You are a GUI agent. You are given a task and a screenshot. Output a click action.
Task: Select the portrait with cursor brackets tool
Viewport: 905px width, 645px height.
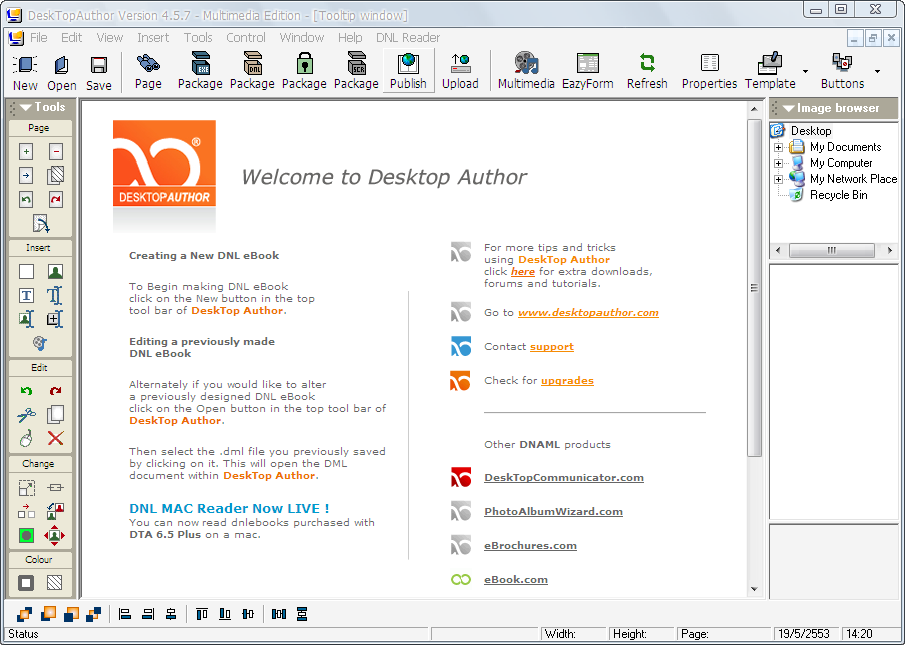click(26, 319)
